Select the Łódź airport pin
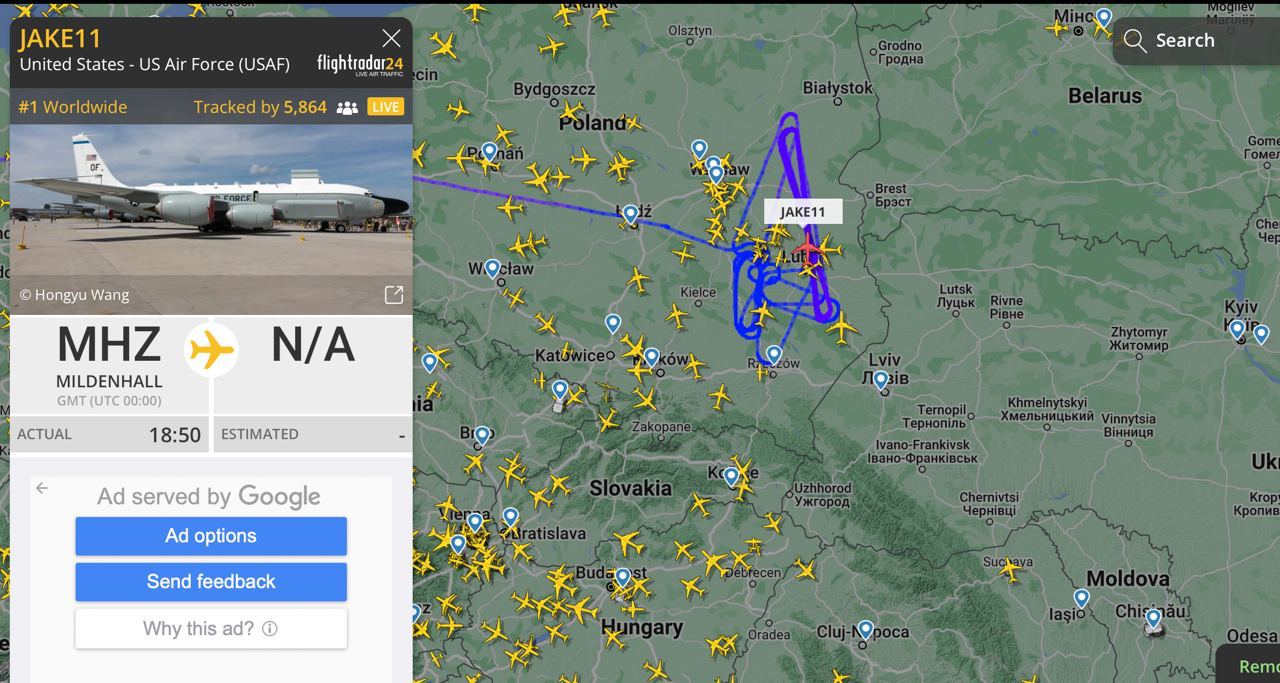Viewport: 1280px width, 683px height. (x=630, y=214)
